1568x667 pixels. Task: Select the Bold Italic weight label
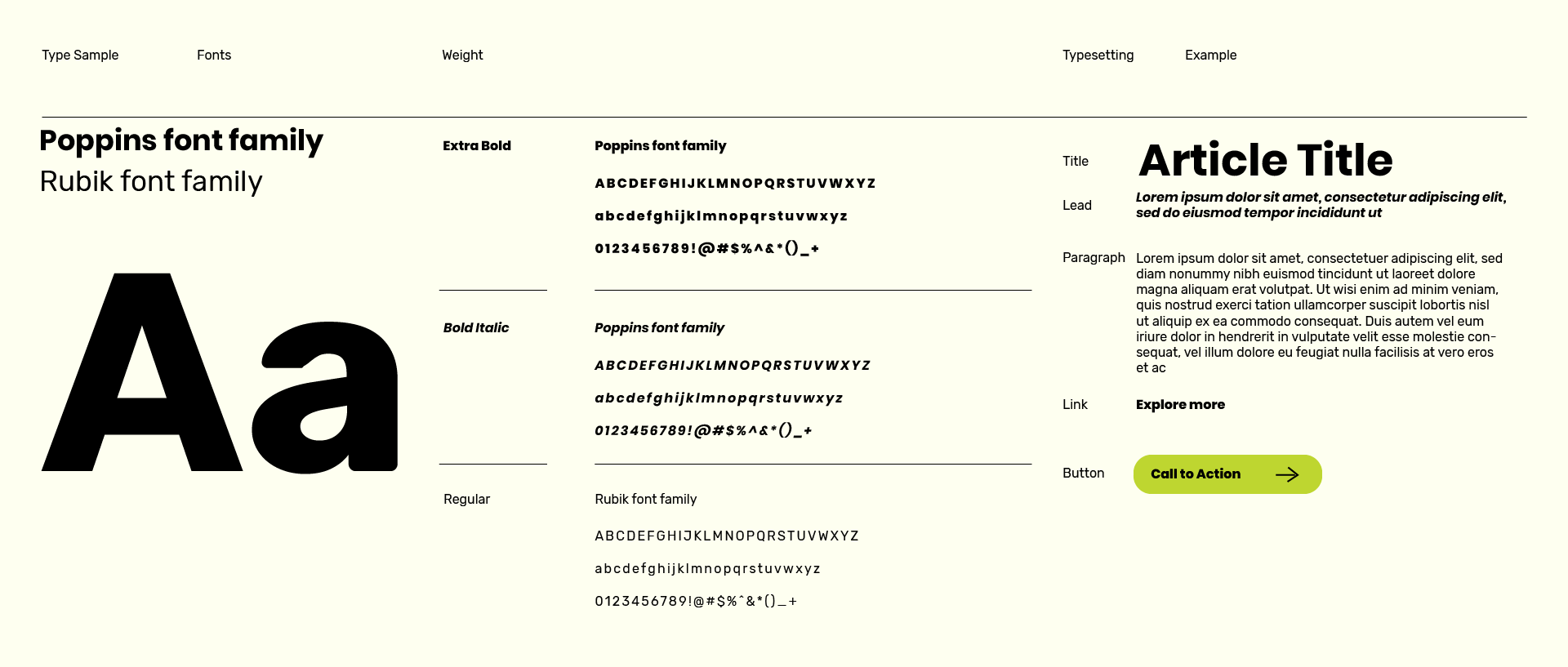pyautogui.click(x=476, y=328)
